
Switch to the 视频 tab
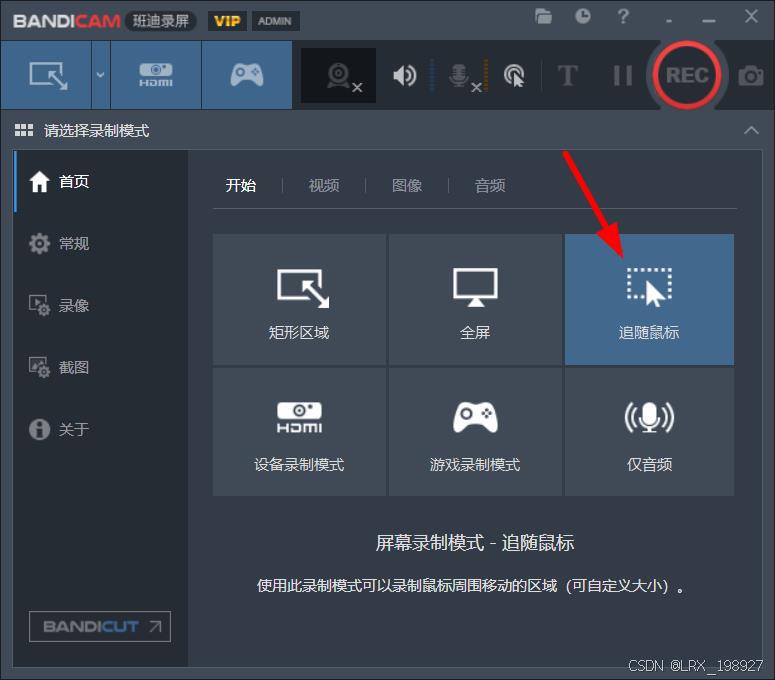[x=324, y=185]
